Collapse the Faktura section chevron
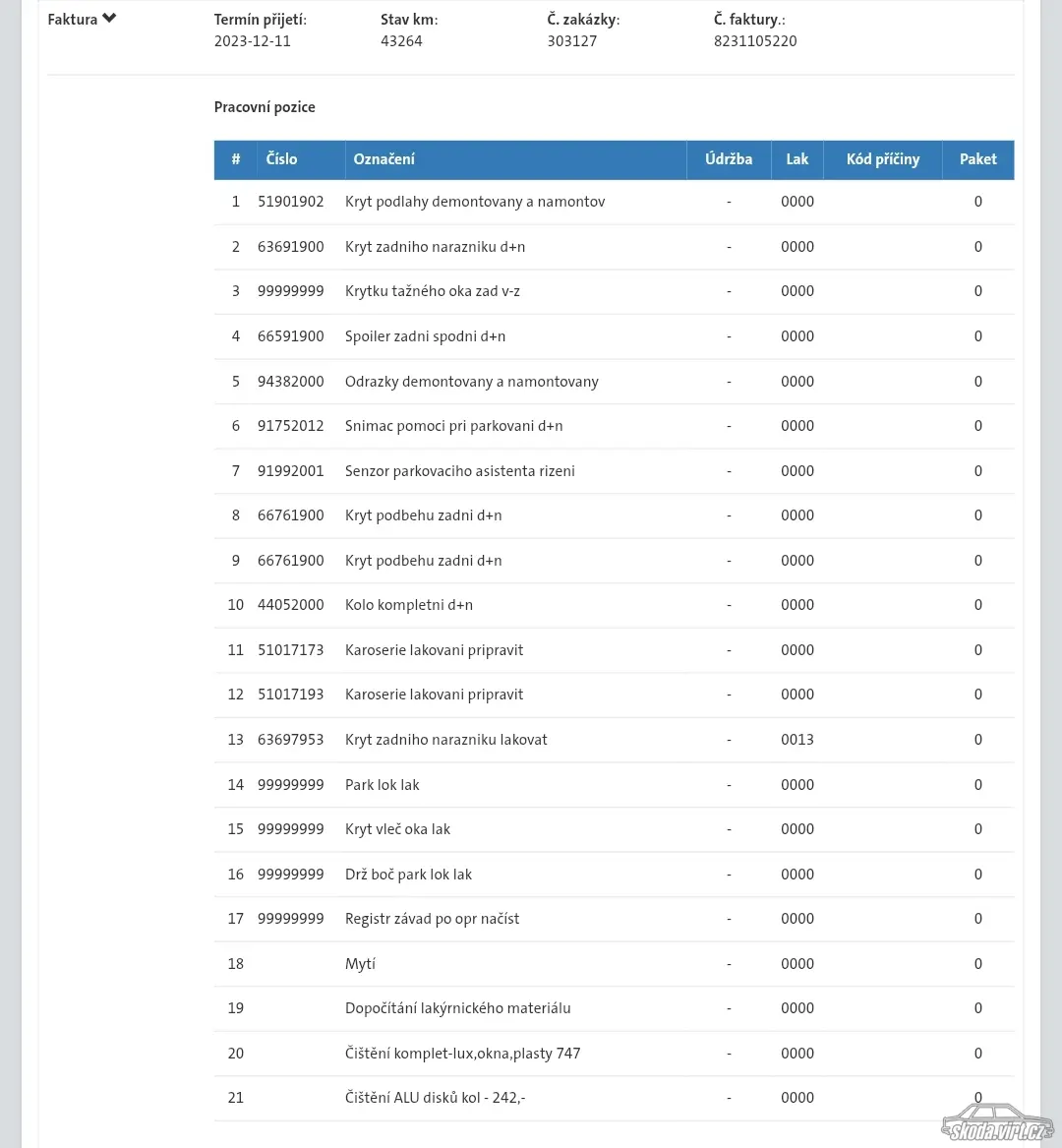 pyautogui.click(x=109, y=19)
